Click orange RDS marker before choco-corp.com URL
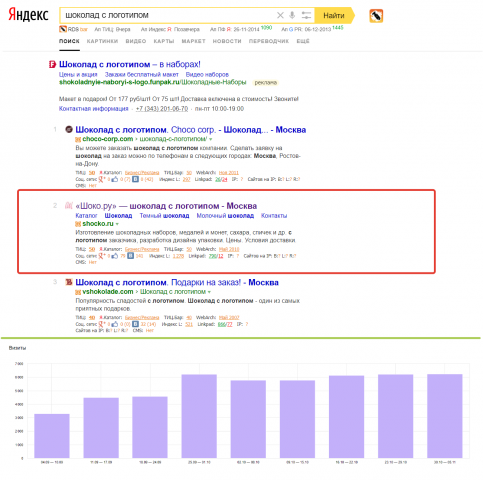Image resolution: width=483 pixels, height=480 pixels. (x=78, y=139)
